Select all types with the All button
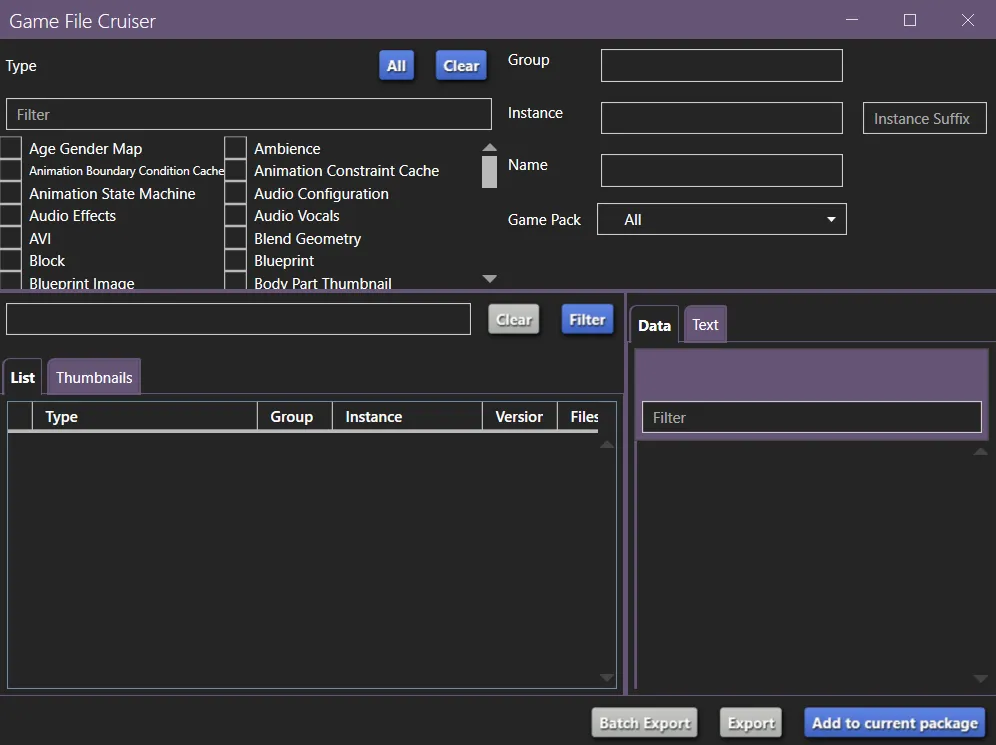This screenshot has width=996, height=745. click(x=396, y=65)
